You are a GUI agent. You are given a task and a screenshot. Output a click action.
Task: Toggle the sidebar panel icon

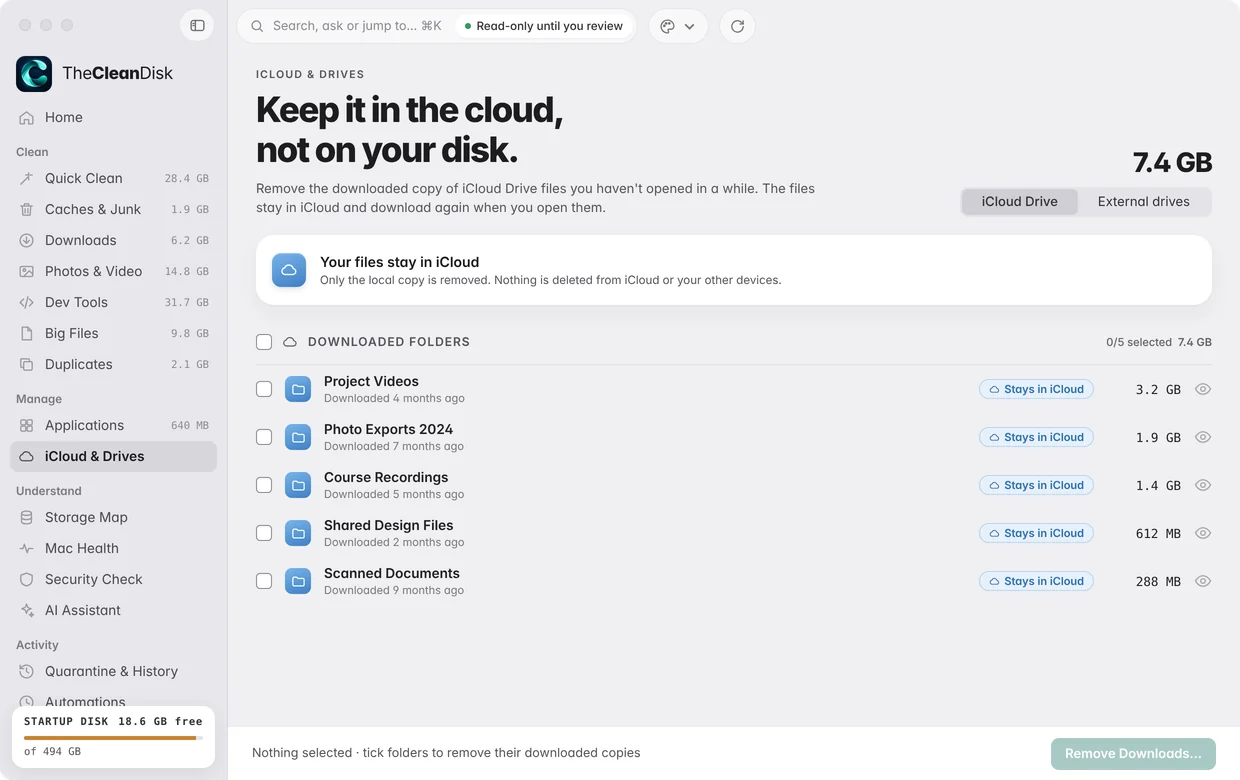coord(197,26)
